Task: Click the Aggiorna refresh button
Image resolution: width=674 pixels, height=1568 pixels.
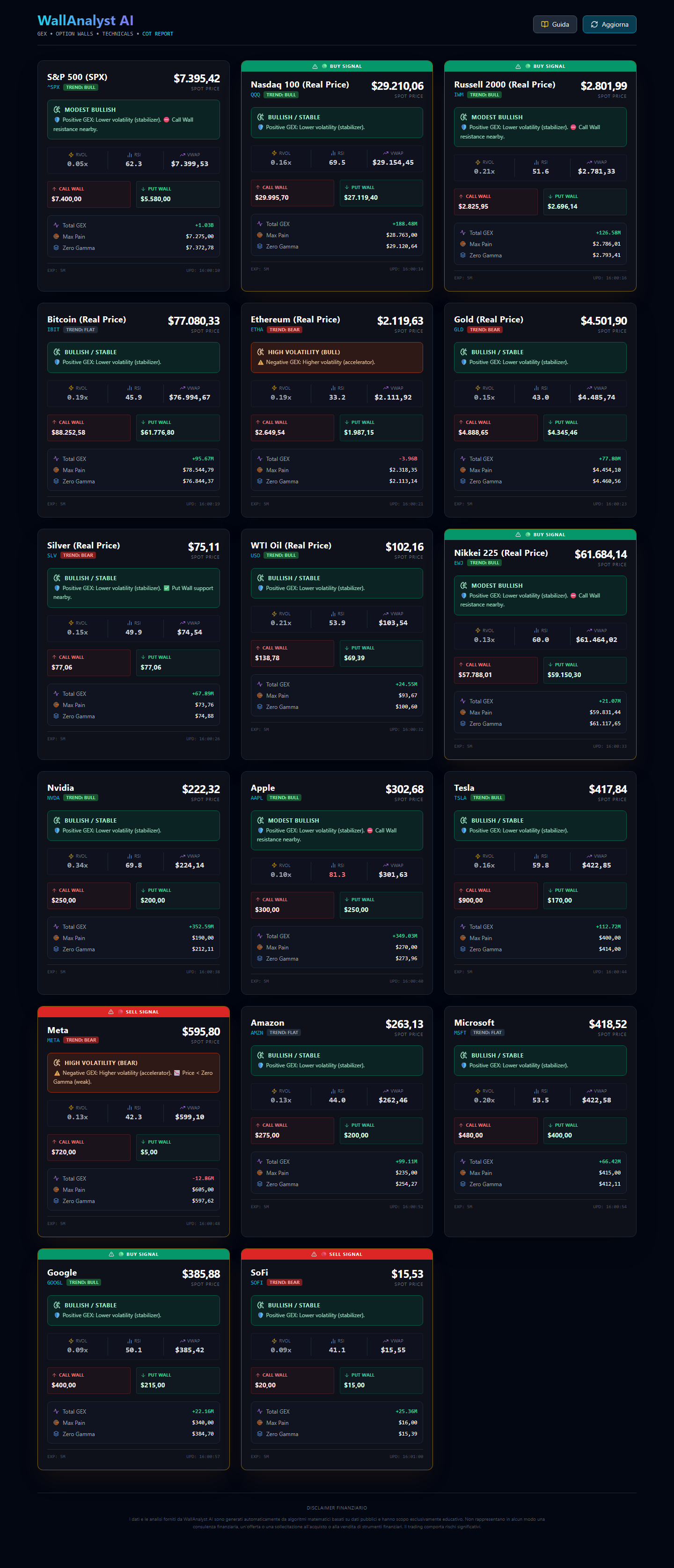Action: point(609,24)
